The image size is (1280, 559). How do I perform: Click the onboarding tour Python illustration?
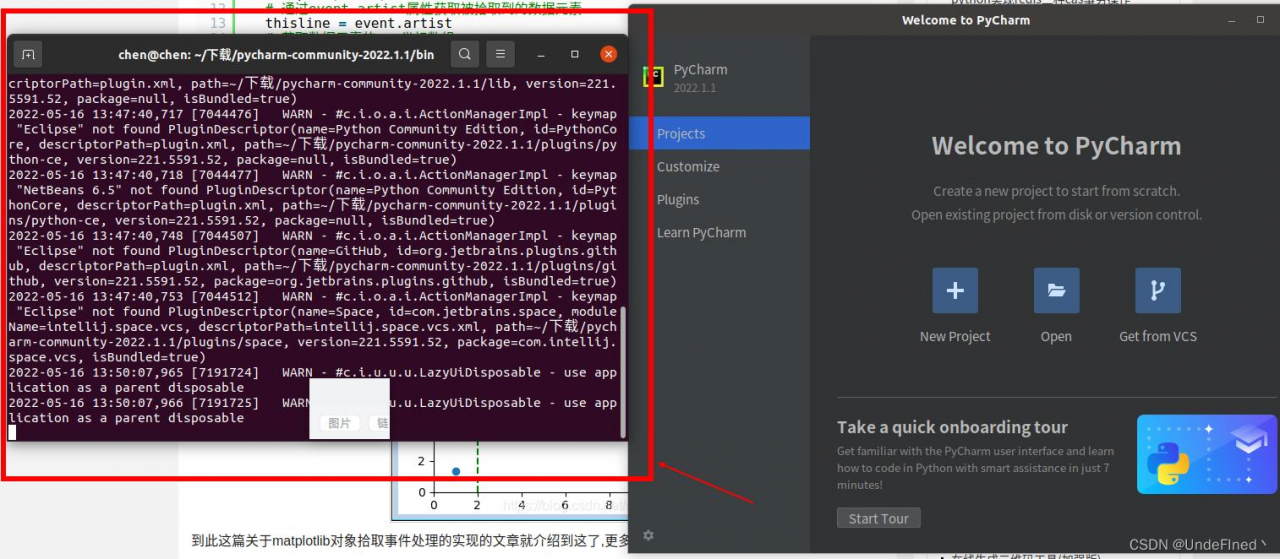[1207, 454]
